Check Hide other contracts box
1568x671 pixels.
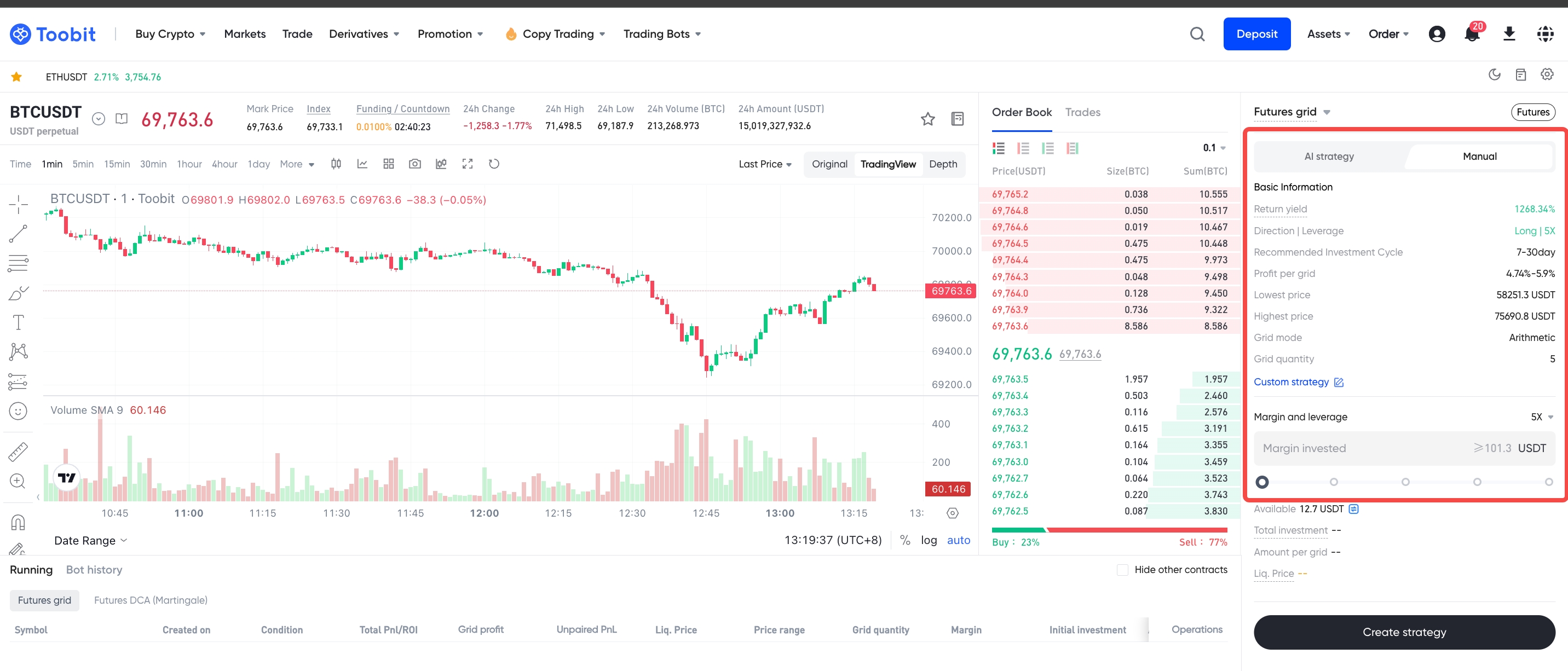(1122, 569)
